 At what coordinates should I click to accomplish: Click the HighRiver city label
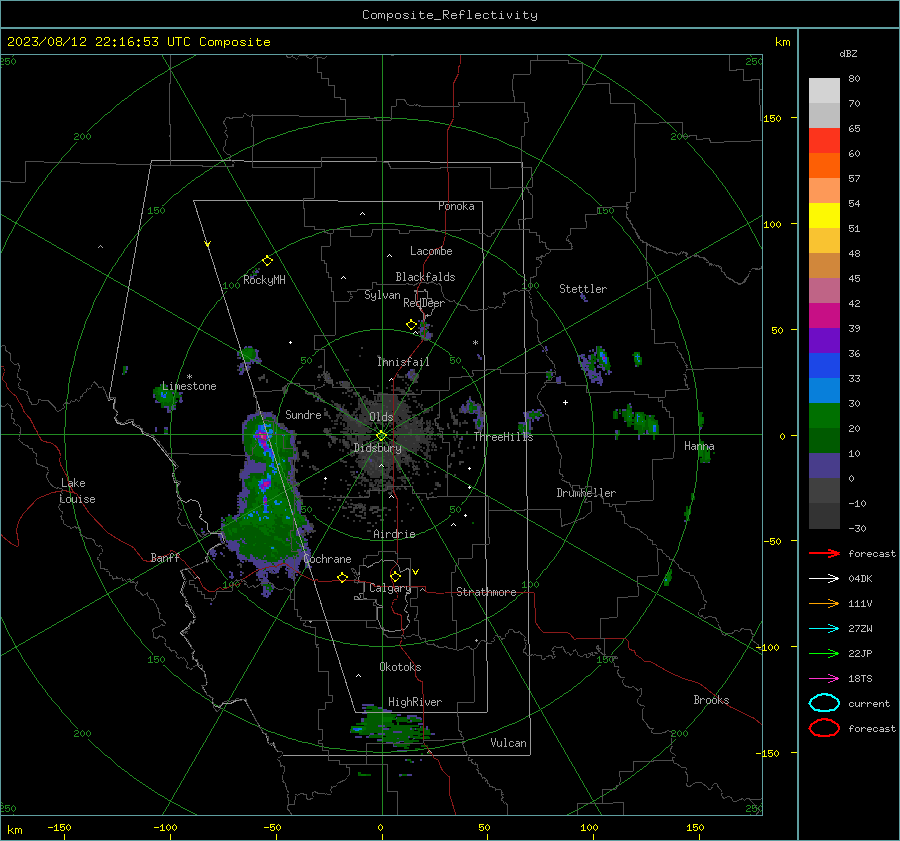(415, 702)
